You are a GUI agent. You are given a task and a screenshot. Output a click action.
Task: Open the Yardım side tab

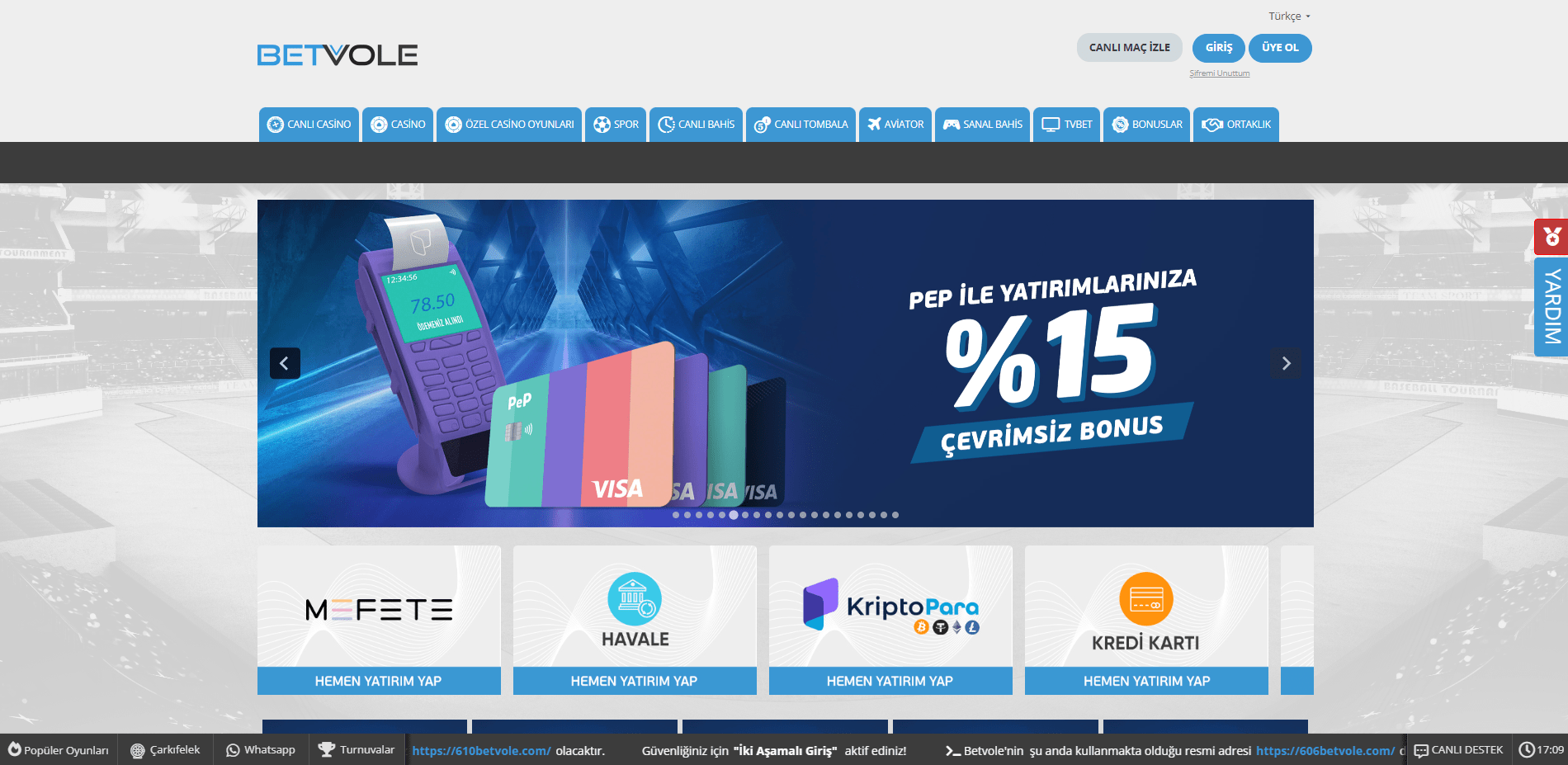[x=1551, y=307]
